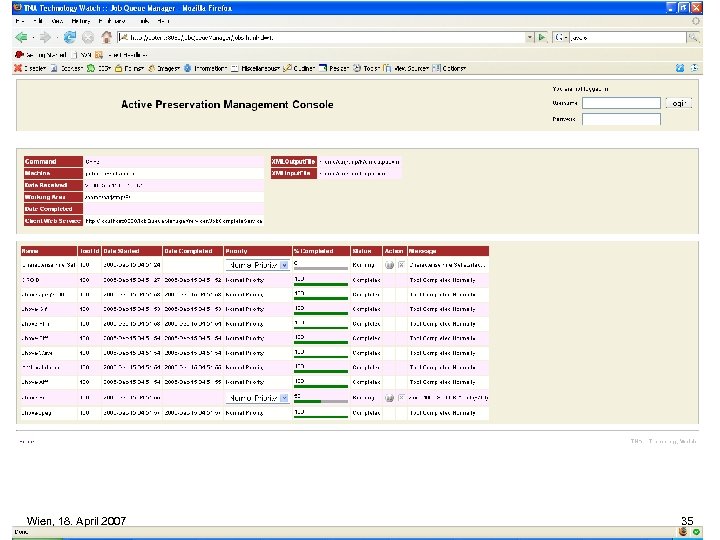The image size is (720, 540).
Task: Click the green Go arrow by address bar
Action: point(541,37)
